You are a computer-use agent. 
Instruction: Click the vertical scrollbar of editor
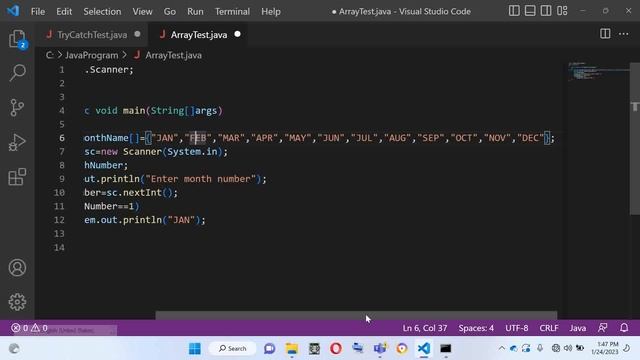tap(635, 139)
